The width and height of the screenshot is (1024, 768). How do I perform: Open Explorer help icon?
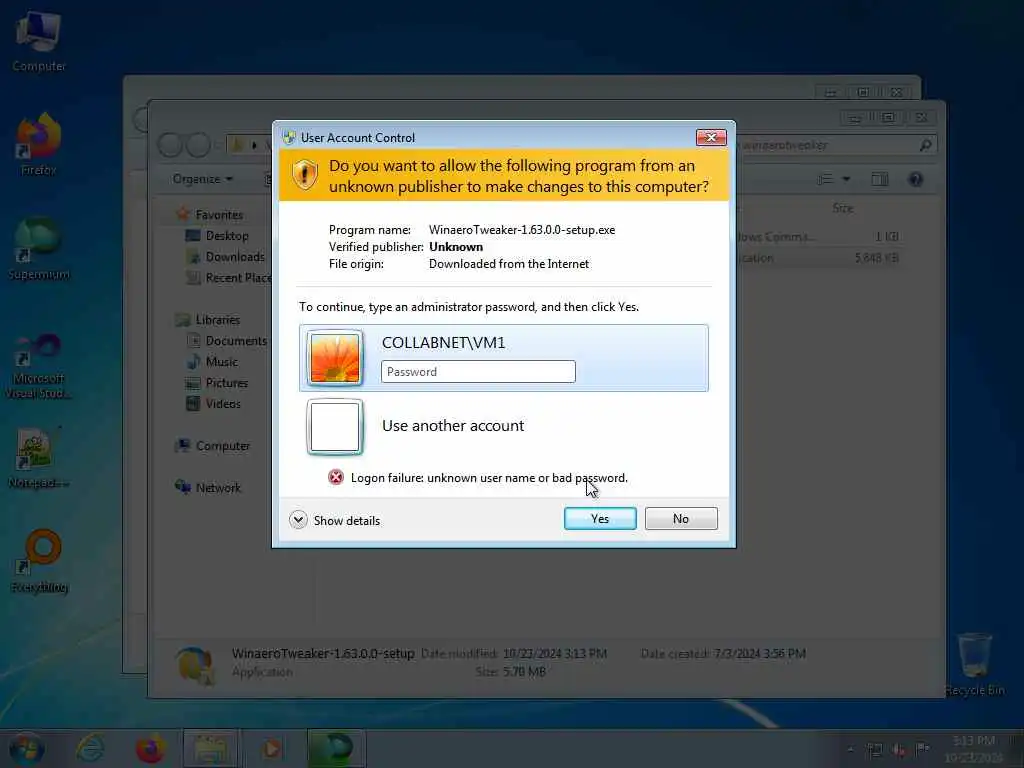[916, 179]
